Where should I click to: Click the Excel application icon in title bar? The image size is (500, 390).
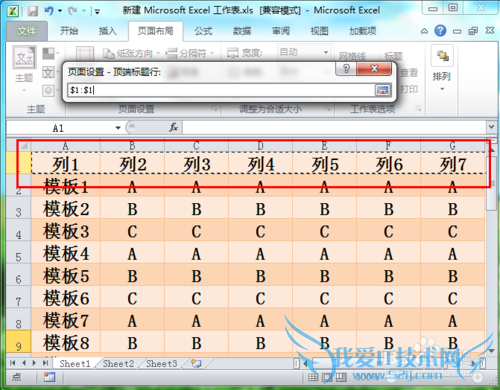pos(13,11)
